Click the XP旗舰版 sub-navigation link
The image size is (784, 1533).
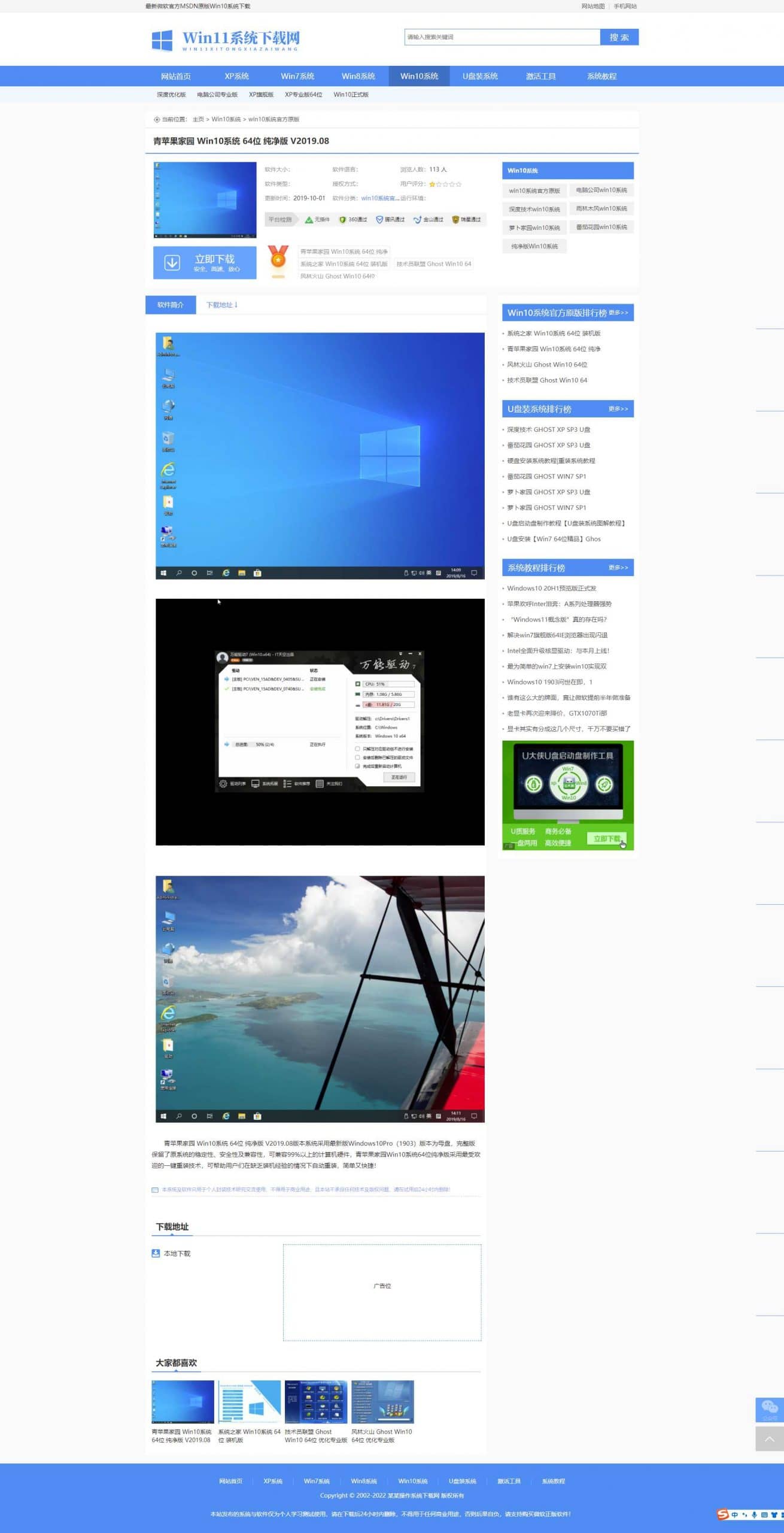[x=261, y=95]
